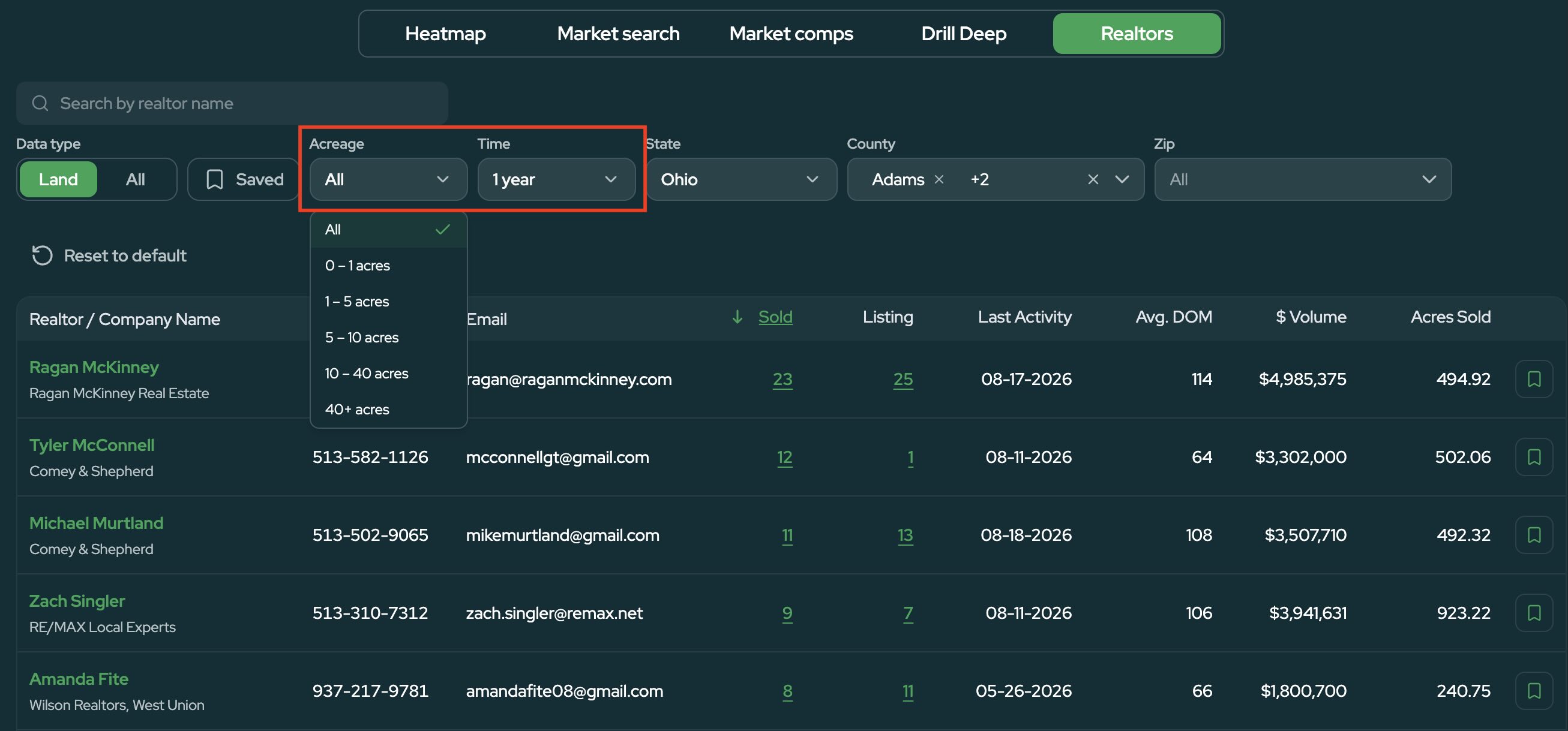
Task: Bookmark Amanda Fite's row
Action: [x=1534, y=690]
